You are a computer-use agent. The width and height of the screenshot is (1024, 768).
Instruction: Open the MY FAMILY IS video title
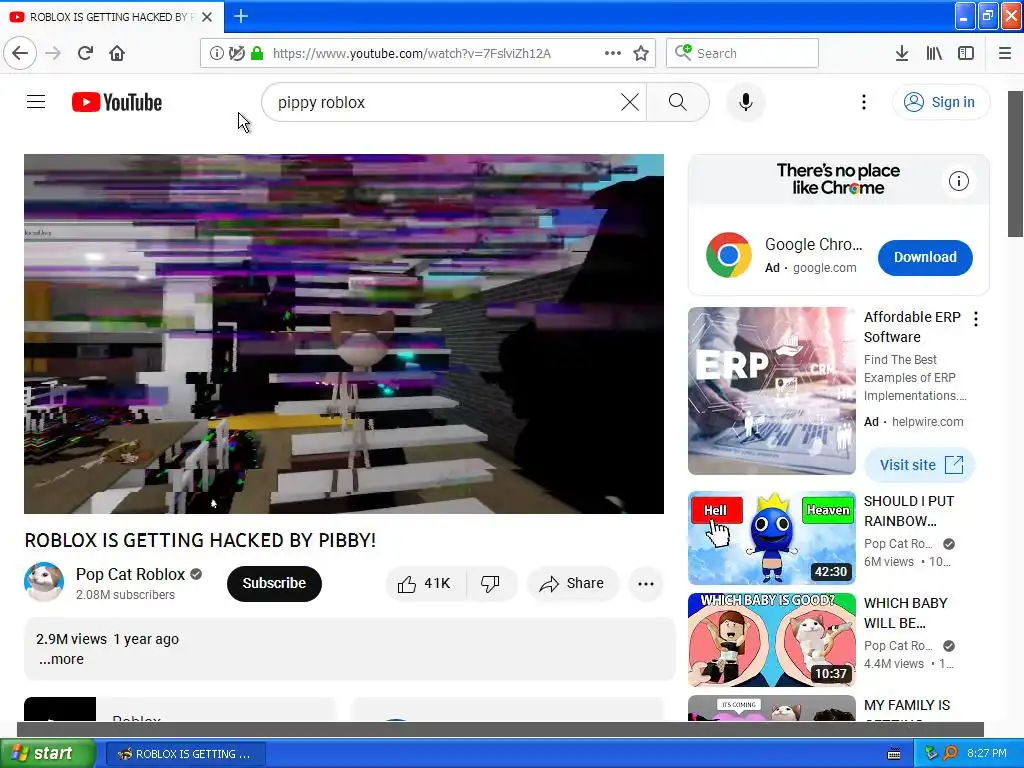pyautogui.click(x=906, y=706)
